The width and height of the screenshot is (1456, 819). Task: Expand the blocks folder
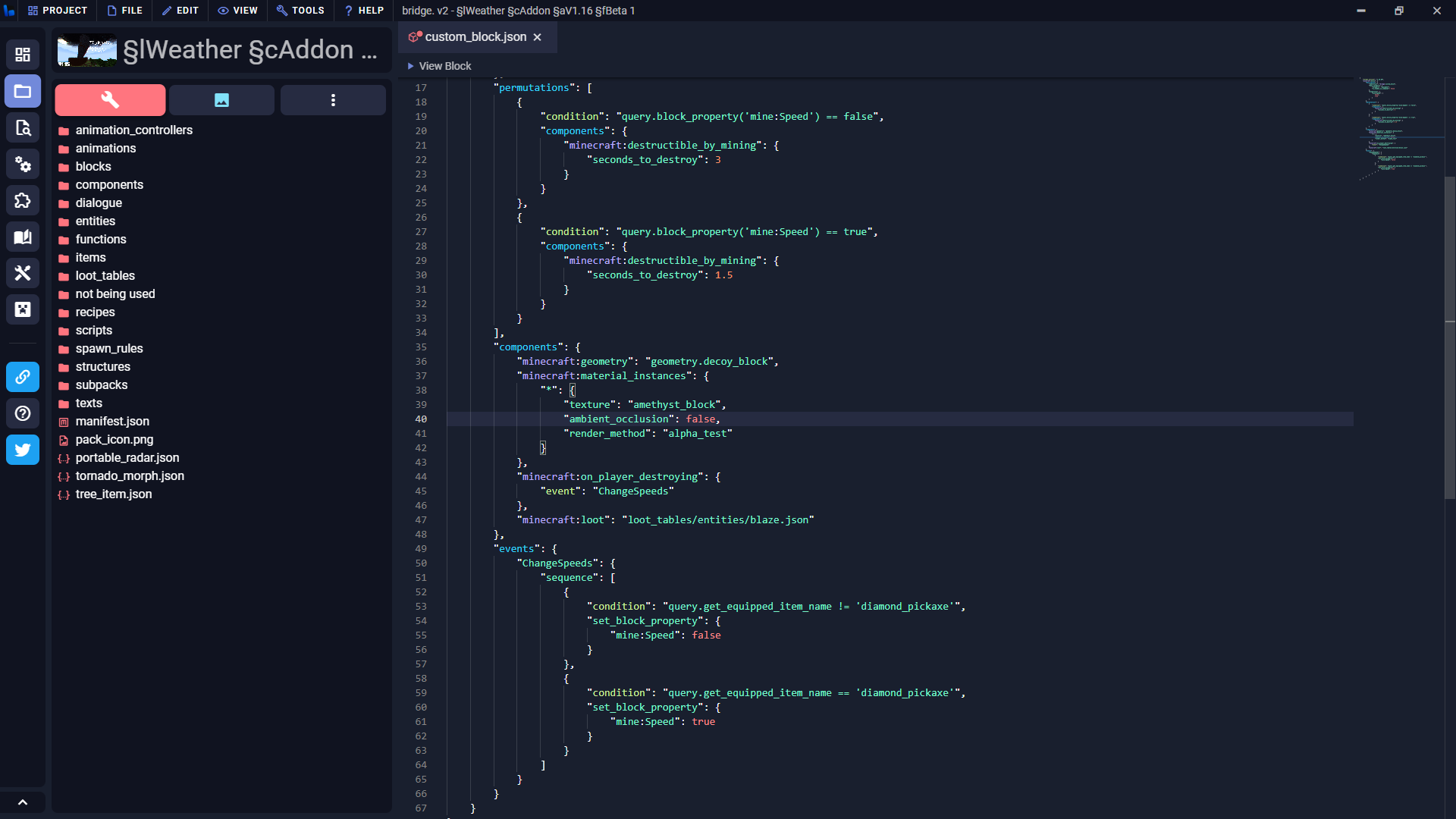[x=93, y=167]
